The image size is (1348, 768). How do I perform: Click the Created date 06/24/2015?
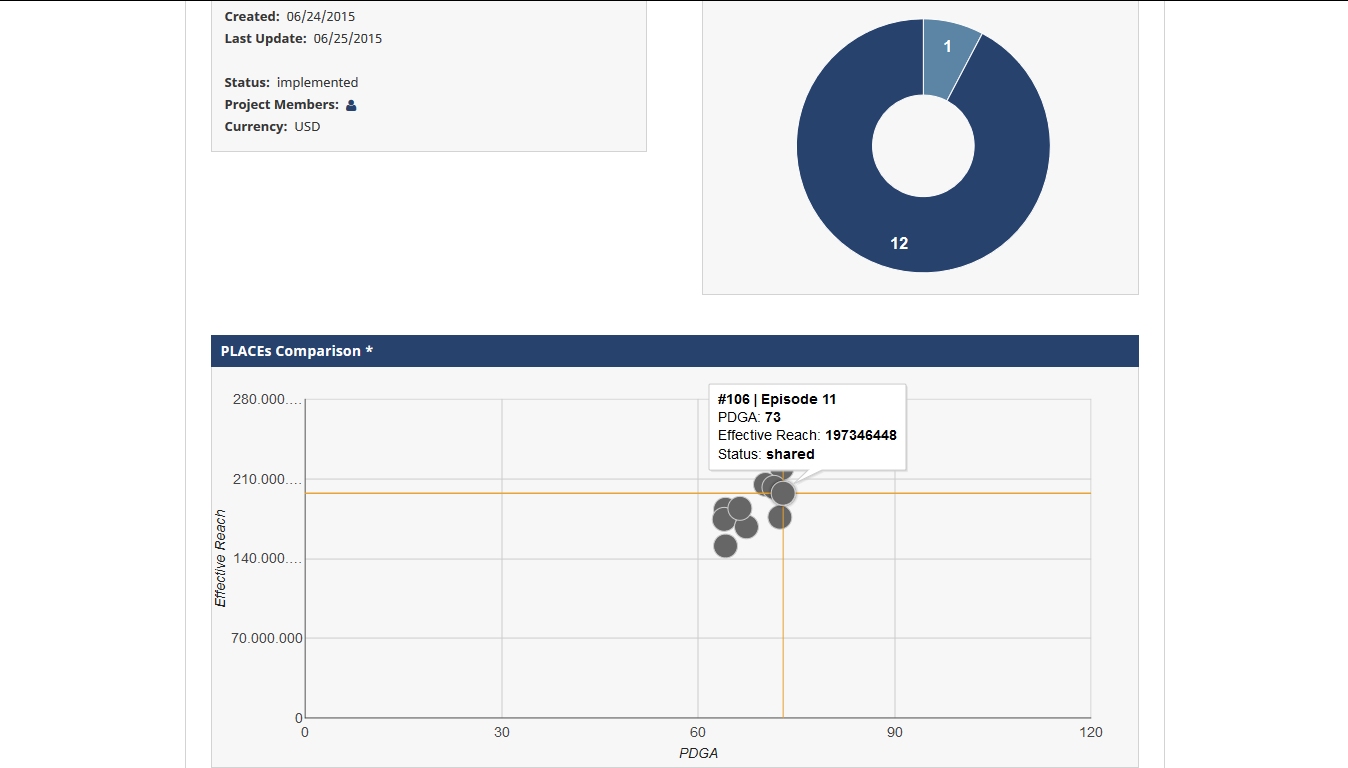click(320, 17)
